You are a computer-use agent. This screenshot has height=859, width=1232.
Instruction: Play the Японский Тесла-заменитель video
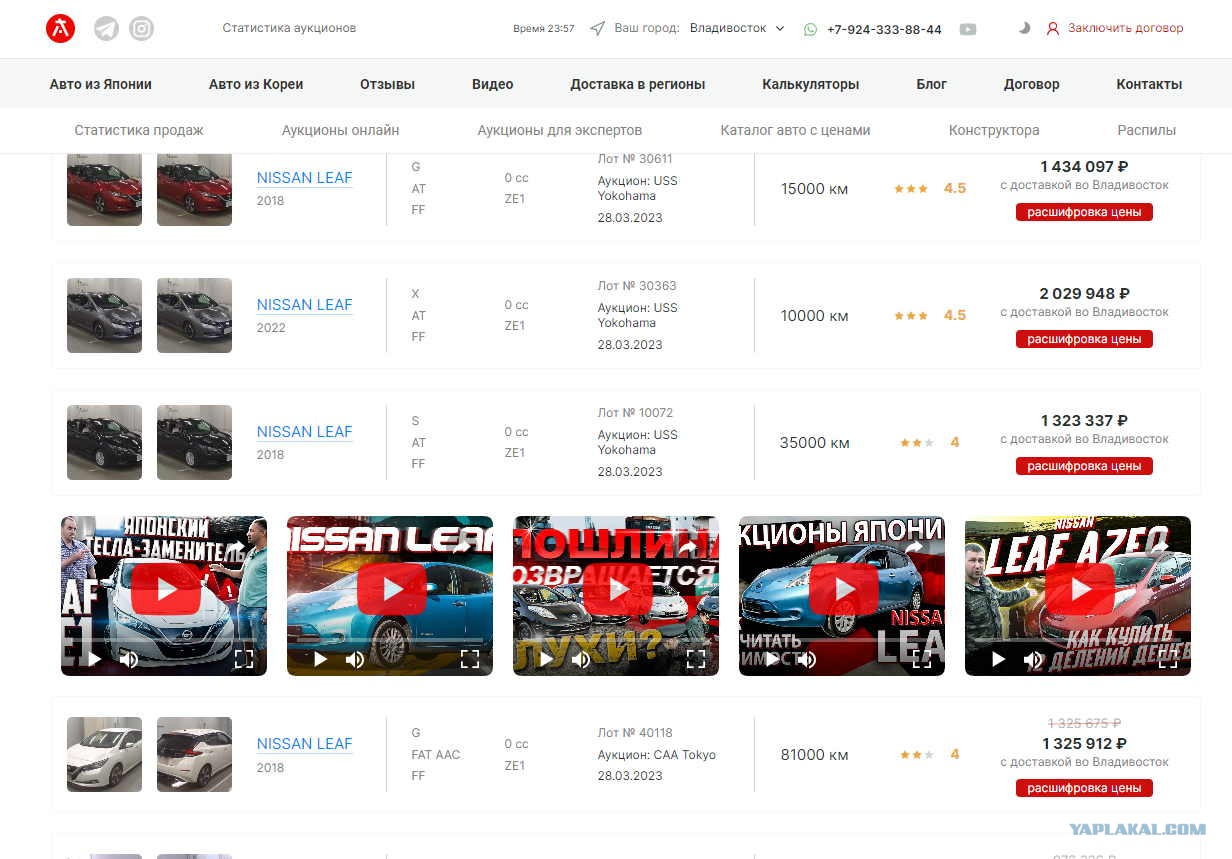[166, 590]
